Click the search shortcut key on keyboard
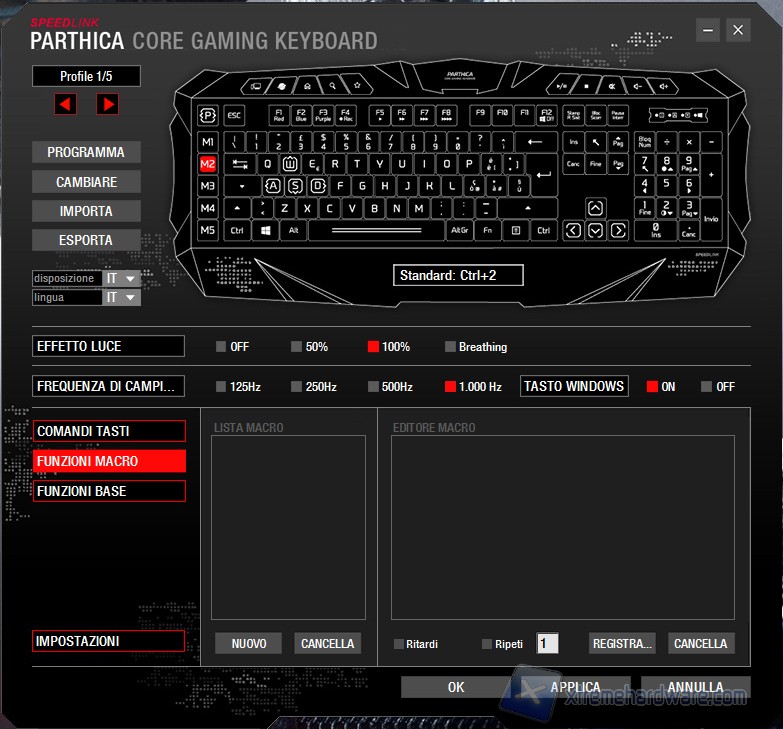The height and width of the screenshot is (729, 783). point(333,86)
